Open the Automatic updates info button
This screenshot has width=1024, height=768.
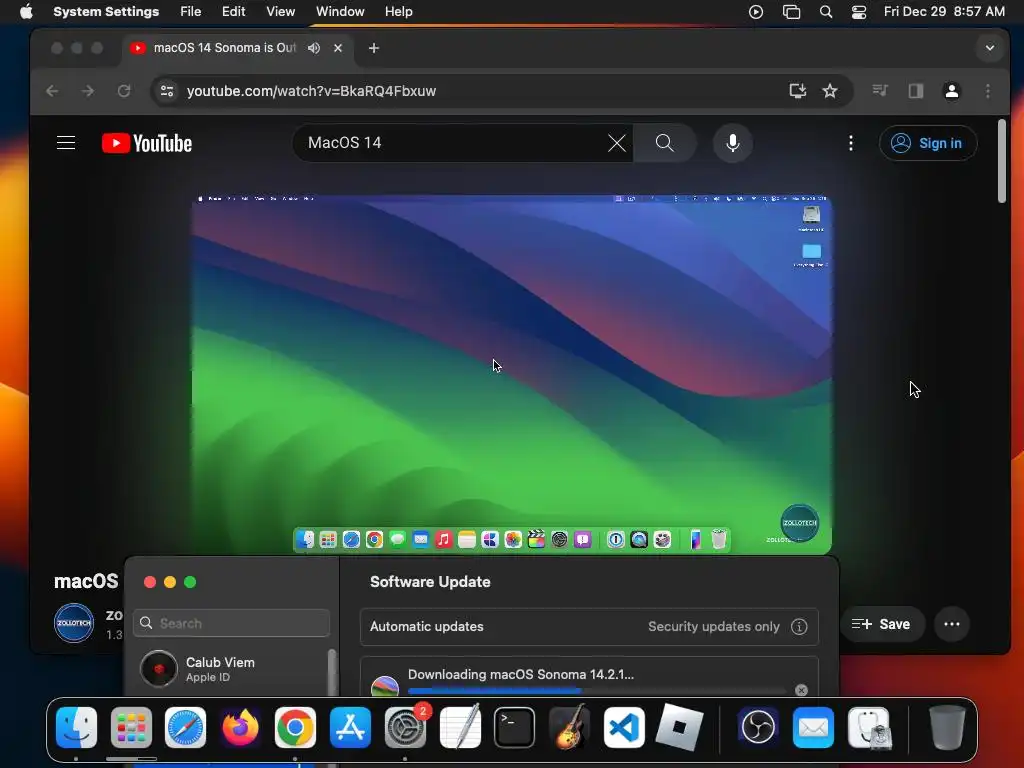coord(799,626)
